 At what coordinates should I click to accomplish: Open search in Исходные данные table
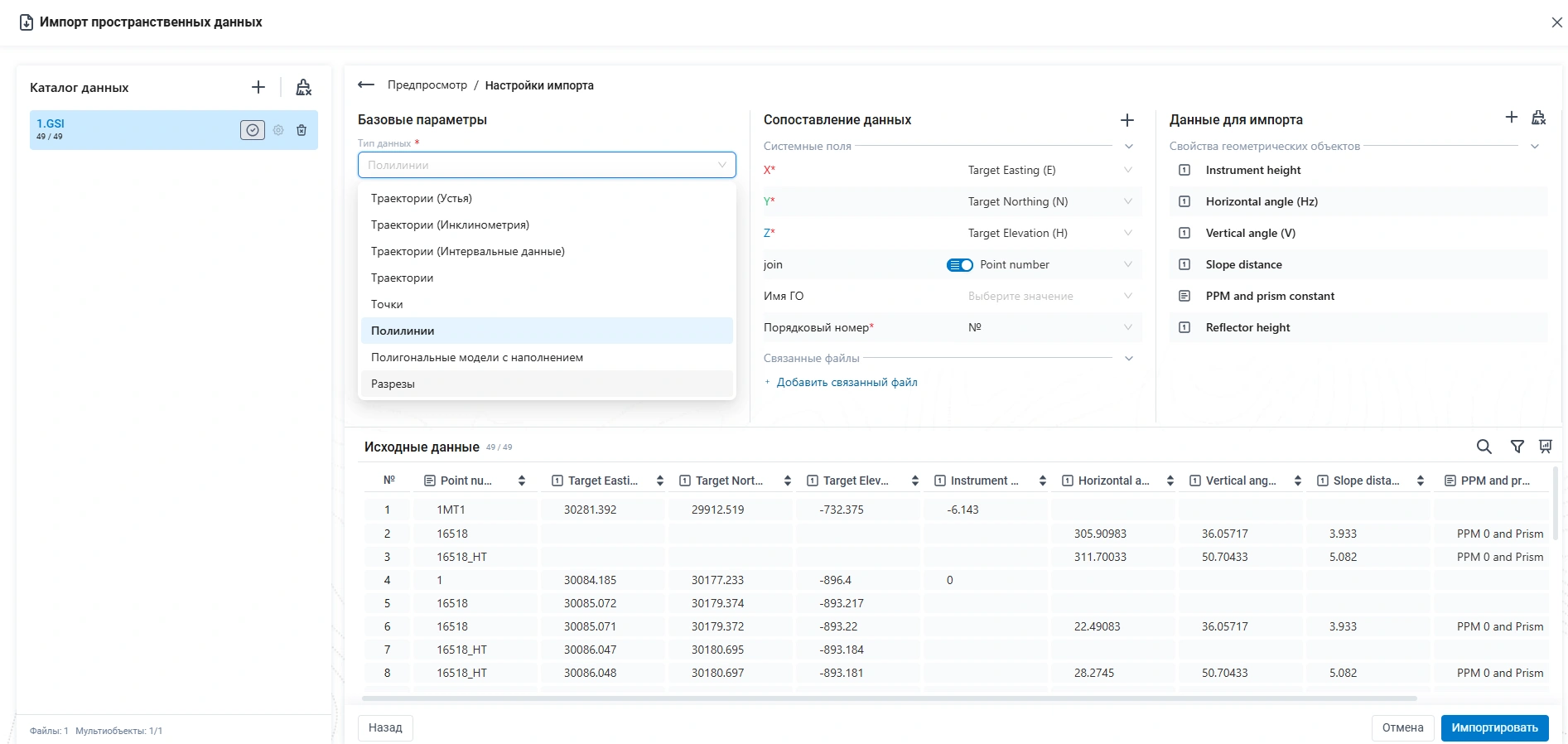1484,447
